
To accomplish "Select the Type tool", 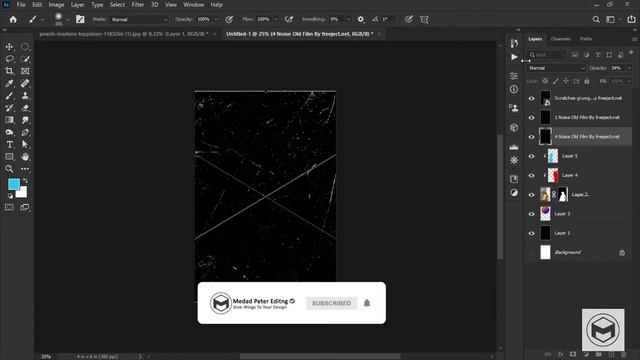I will [9, 144].
